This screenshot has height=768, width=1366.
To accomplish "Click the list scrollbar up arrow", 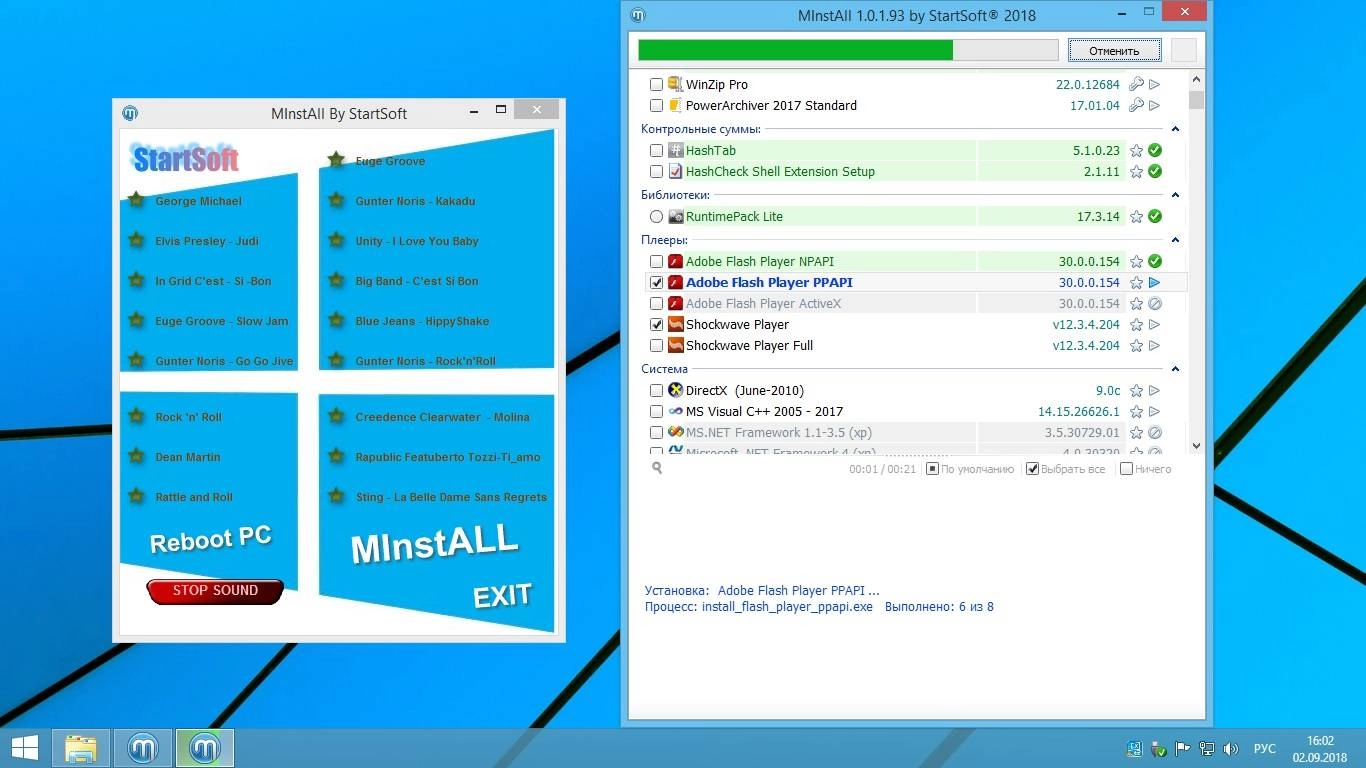I will tap(1196, 79).
